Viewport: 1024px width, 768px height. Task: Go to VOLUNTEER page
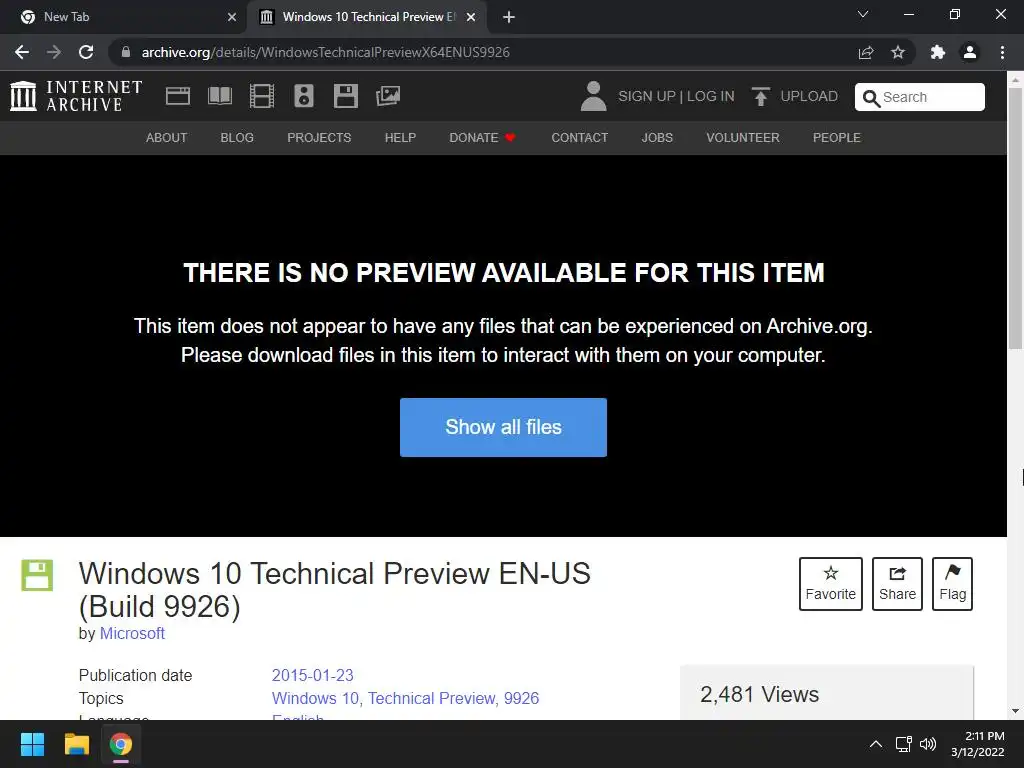point(743,138)
